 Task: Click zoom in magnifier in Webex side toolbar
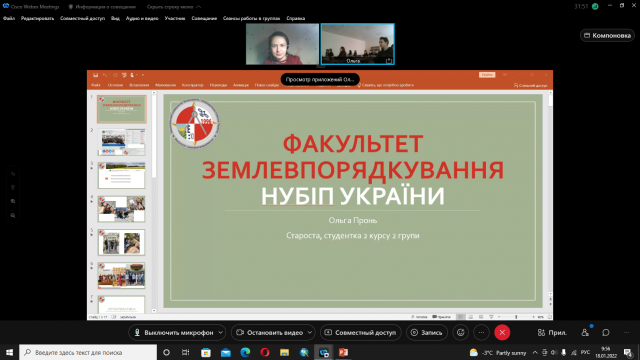click(x=13, y=201)
